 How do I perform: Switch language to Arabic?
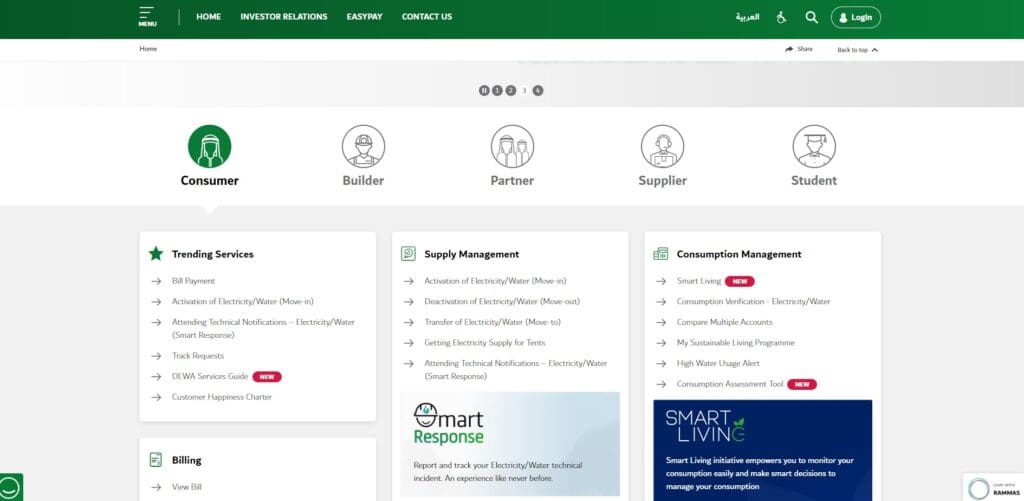(747, 18)
